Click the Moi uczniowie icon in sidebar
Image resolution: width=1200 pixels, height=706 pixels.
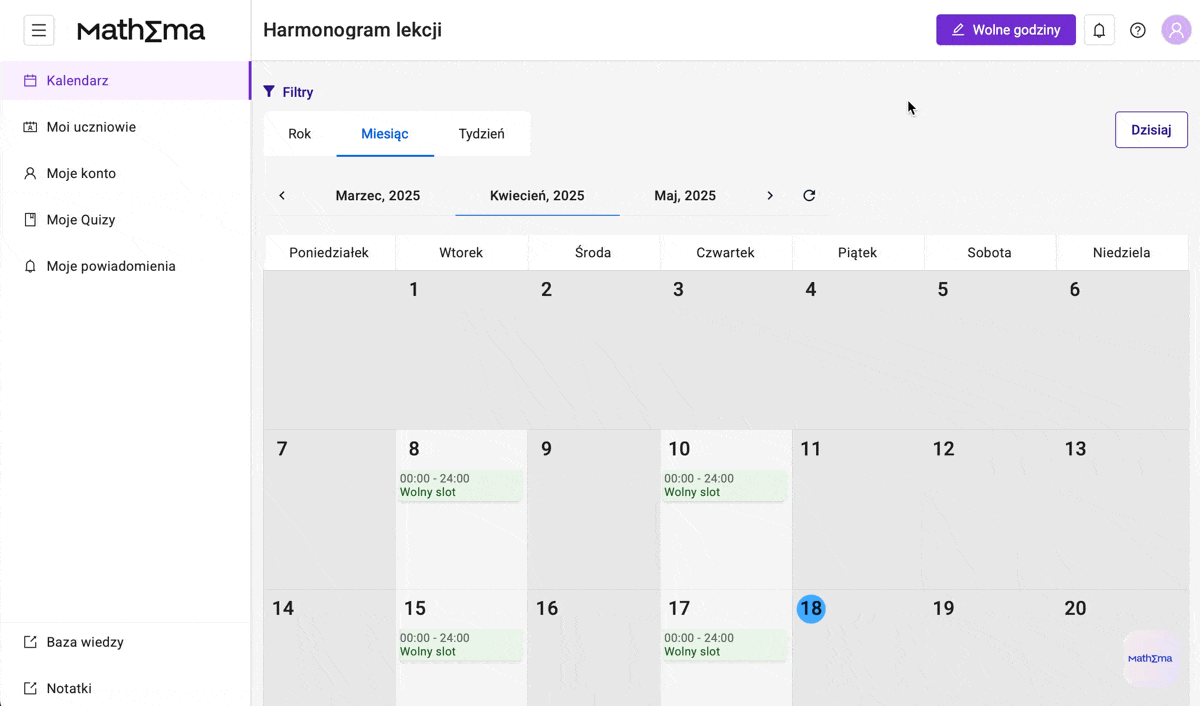[30, 127]
